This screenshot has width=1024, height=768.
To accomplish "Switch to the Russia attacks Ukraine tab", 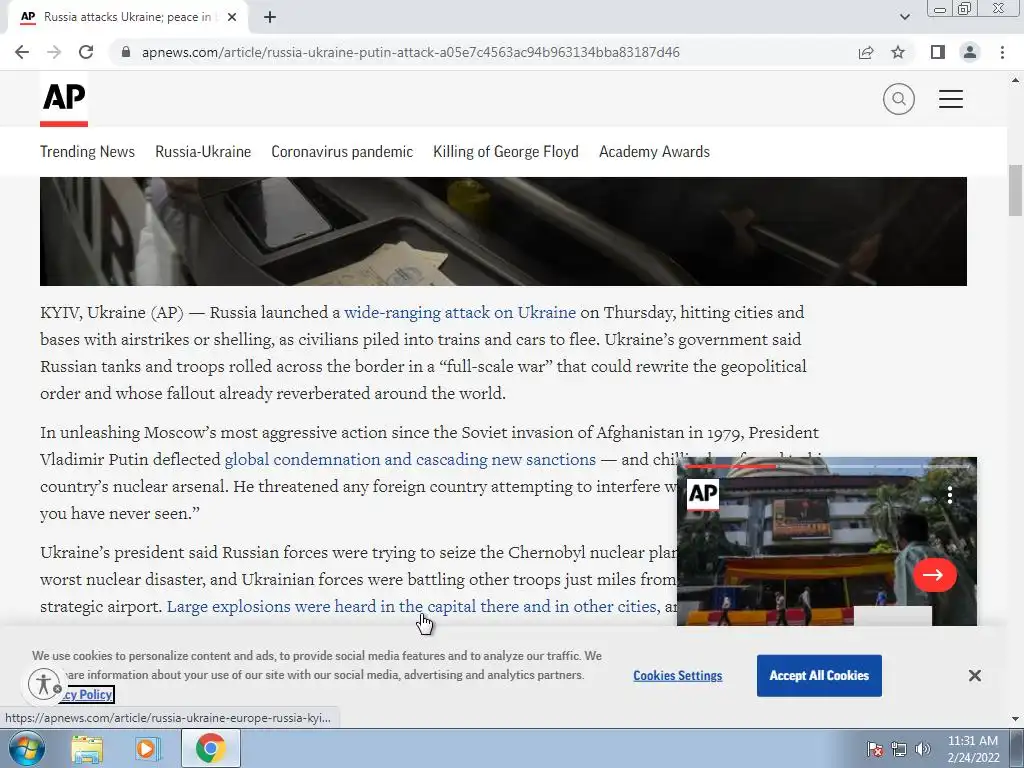I will coord(127,17).
